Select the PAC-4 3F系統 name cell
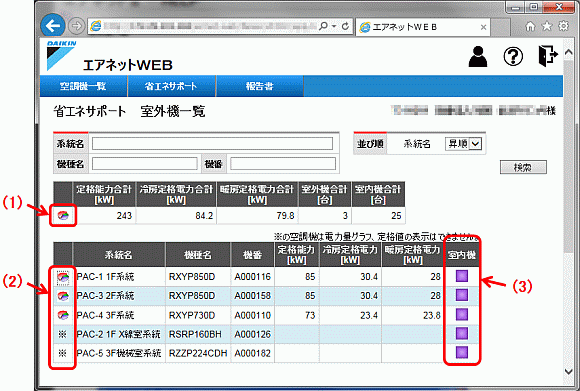The width and height of the screenshot is (580, 391). [x=119, y=315]
